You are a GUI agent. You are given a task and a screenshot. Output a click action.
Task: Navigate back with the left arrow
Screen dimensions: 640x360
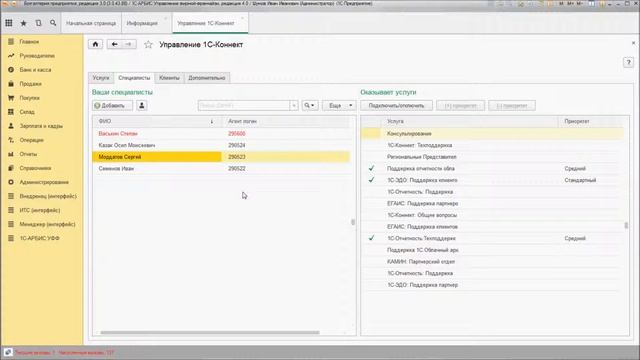(x=115, y=44)
